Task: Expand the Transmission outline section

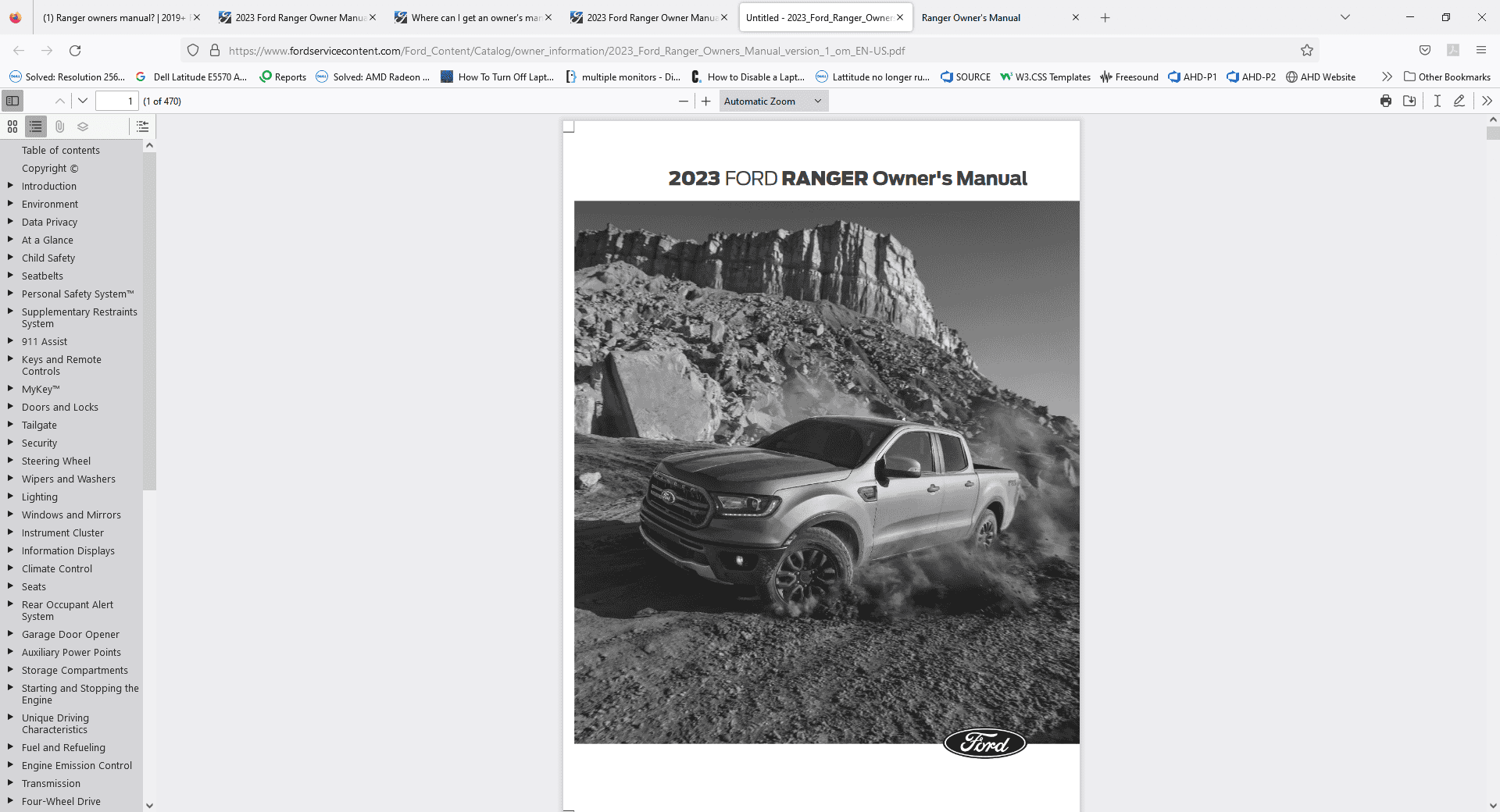Action: coord(10,783)
